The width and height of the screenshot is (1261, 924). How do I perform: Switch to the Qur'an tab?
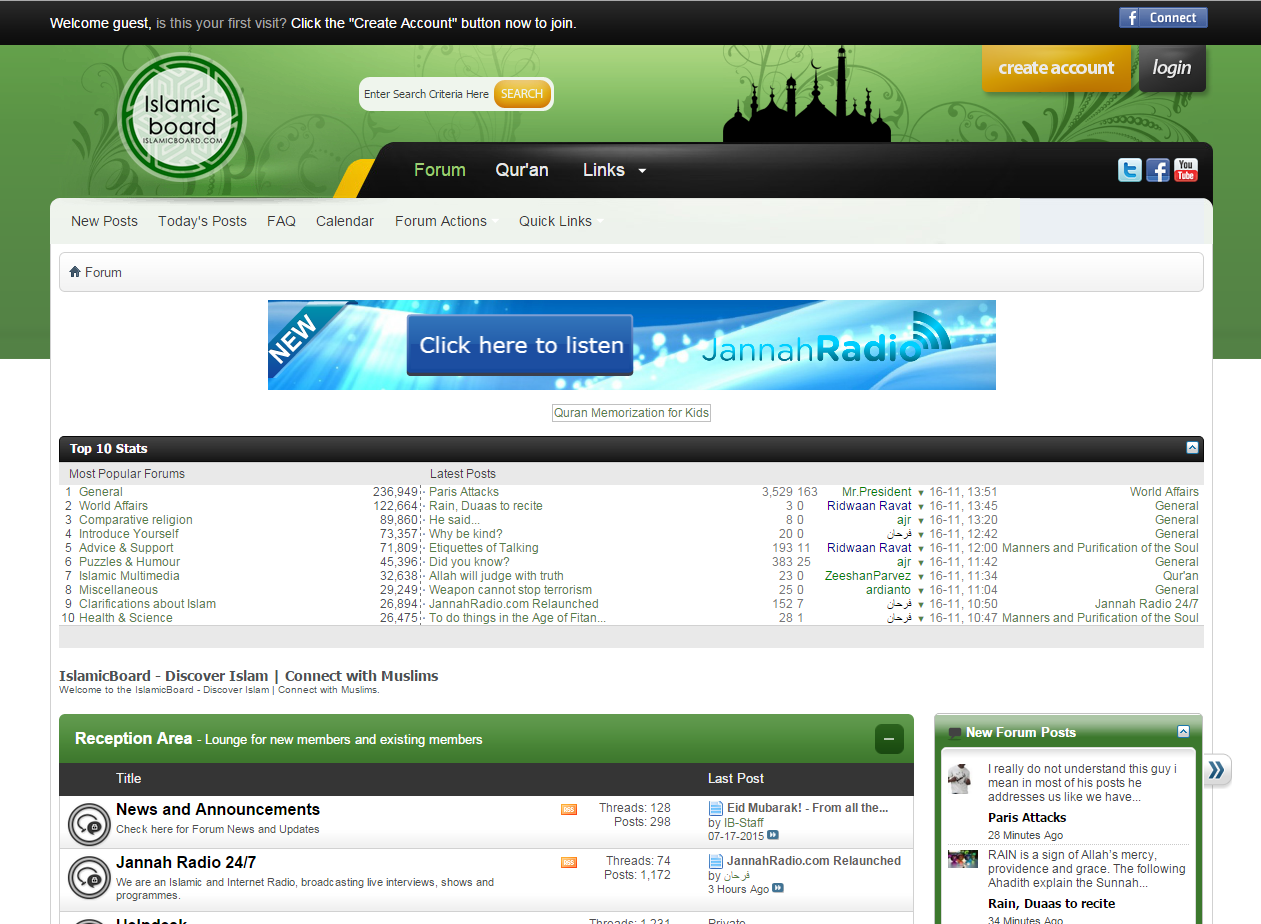[x=522, y=170]
